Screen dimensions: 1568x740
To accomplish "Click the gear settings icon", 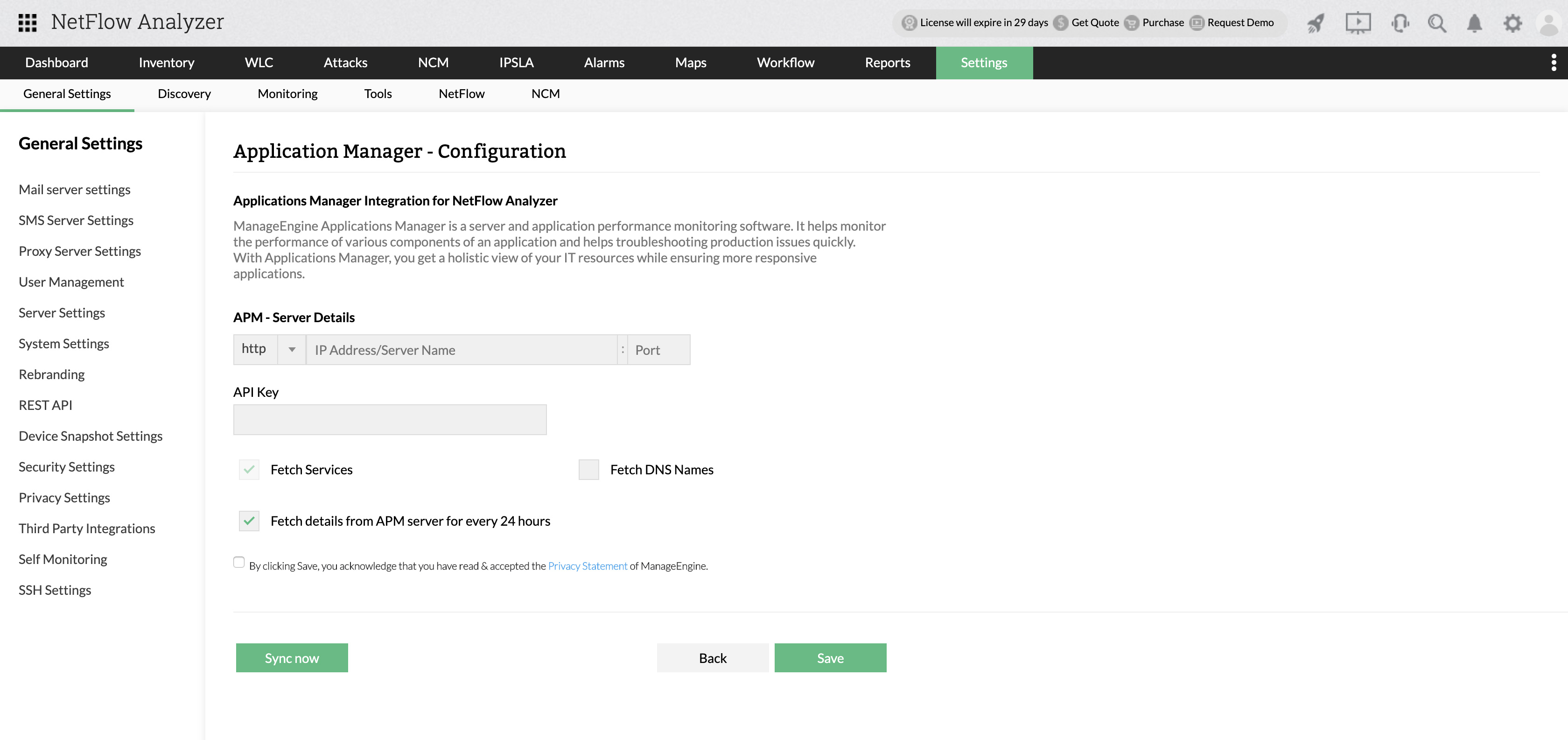I will tap(1512, 23).
